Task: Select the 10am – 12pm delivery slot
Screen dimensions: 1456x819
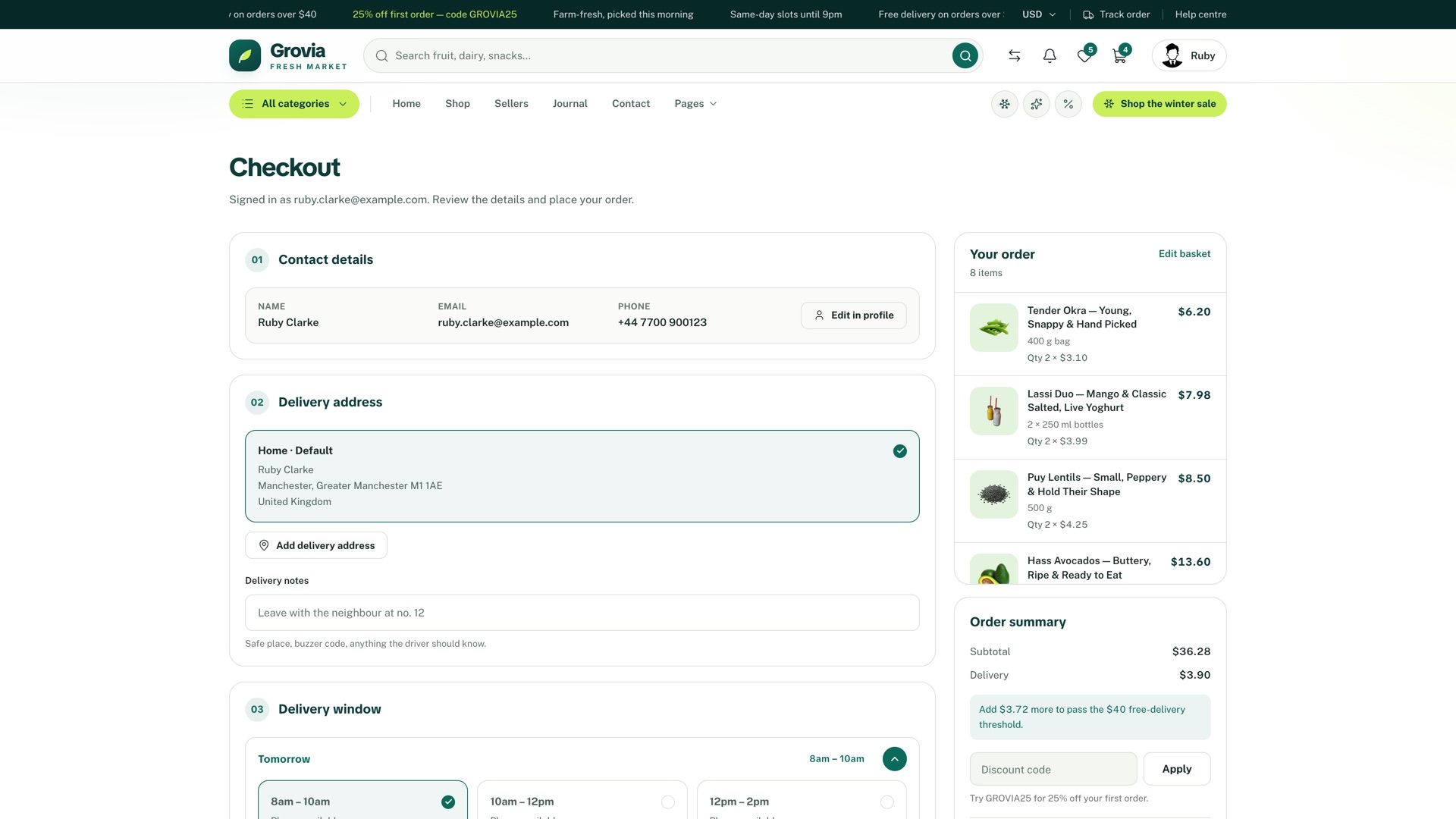Action: tap(582, 800)
